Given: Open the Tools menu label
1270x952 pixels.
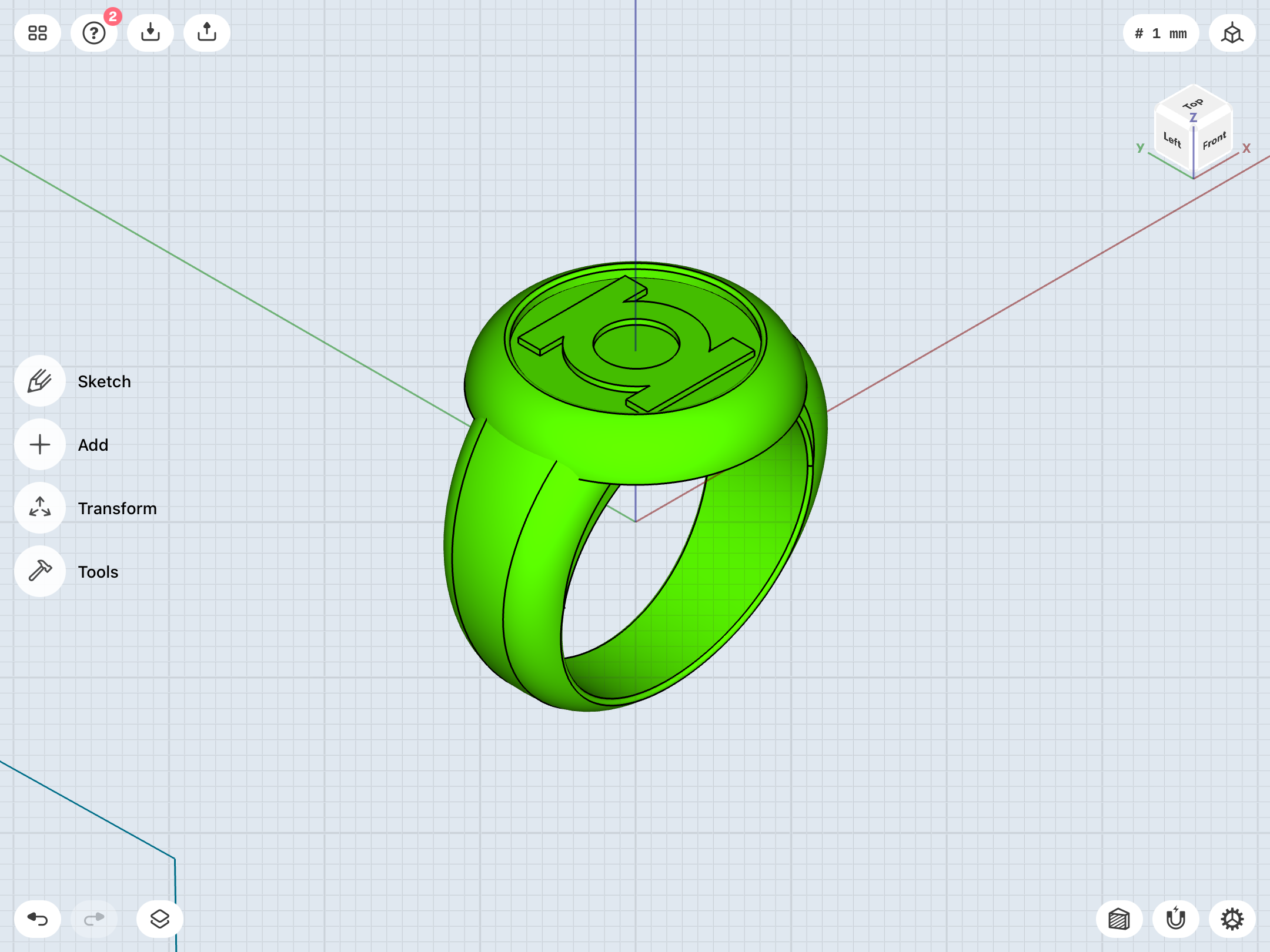Looking at the screenshot, I should 98,572.
